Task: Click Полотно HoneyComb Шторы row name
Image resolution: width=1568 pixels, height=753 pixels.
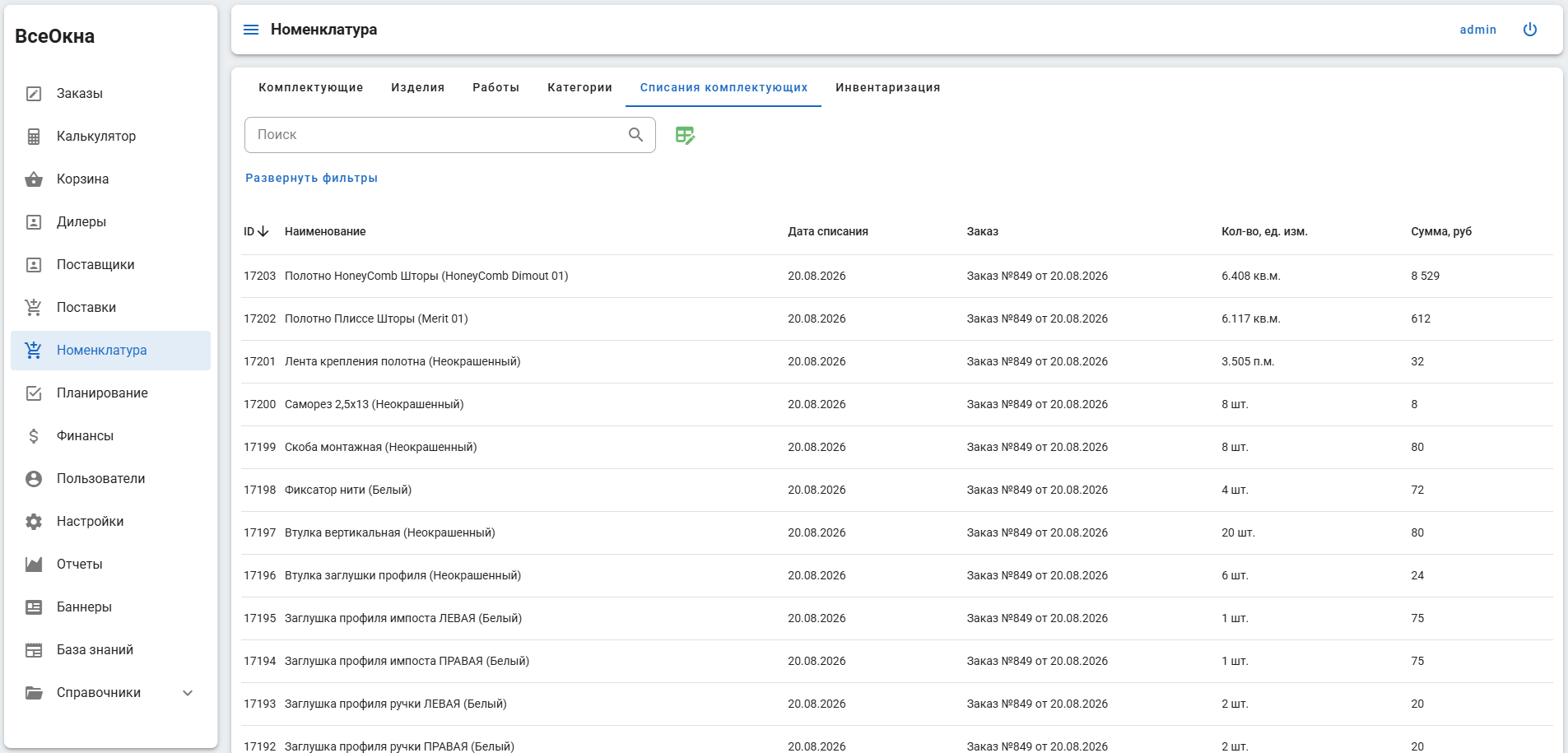Action: (426, 276)
